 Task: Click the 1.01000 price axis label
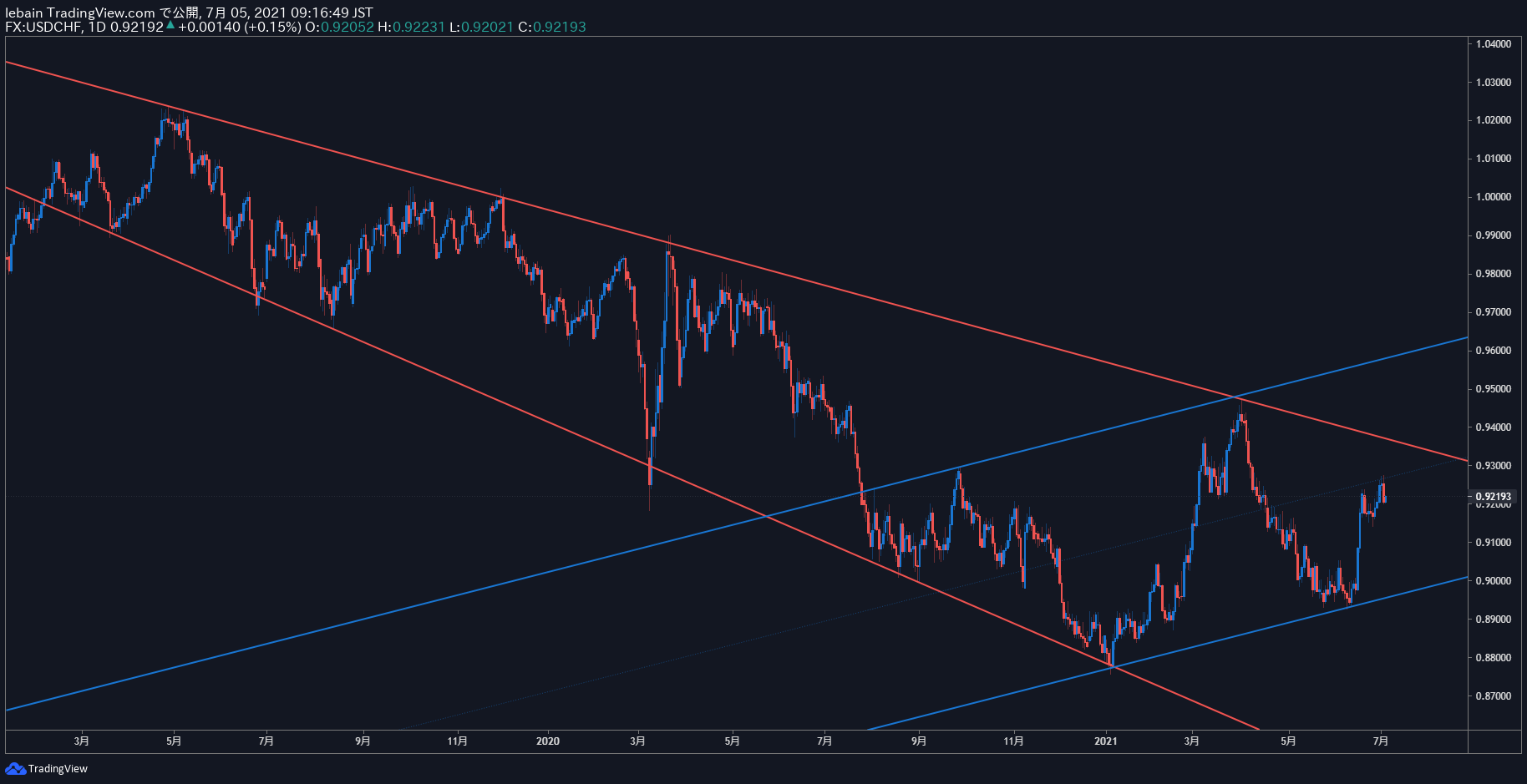pyautogui.click(x=1494, y=159)
